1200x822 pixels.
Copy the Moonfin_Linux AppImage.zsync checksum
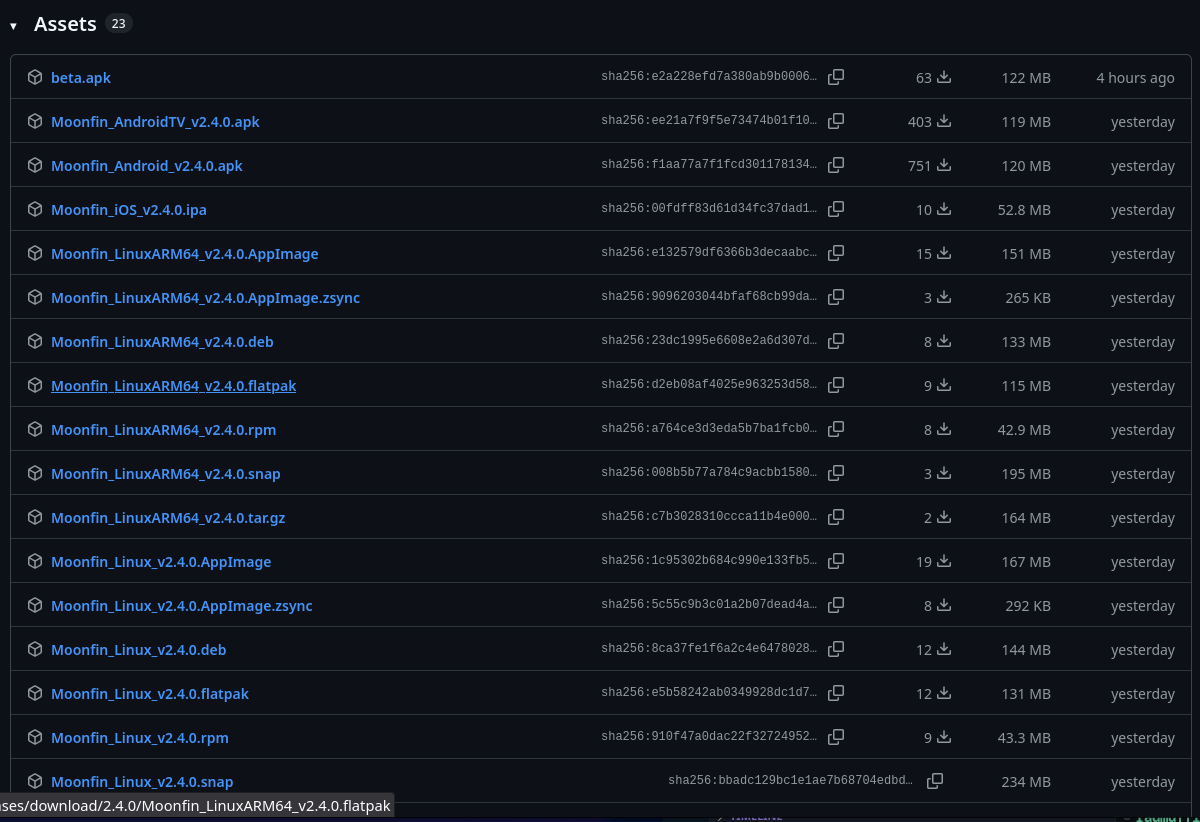[836, 605]
